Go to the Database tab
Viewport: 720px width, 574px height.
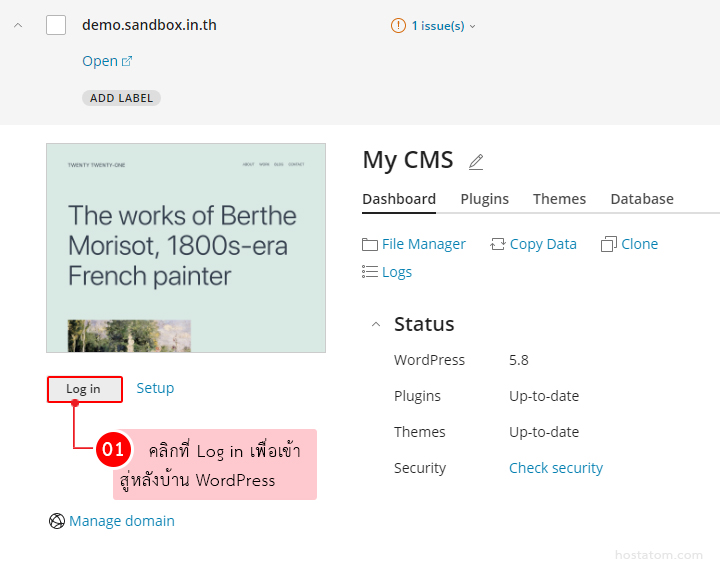641,199
